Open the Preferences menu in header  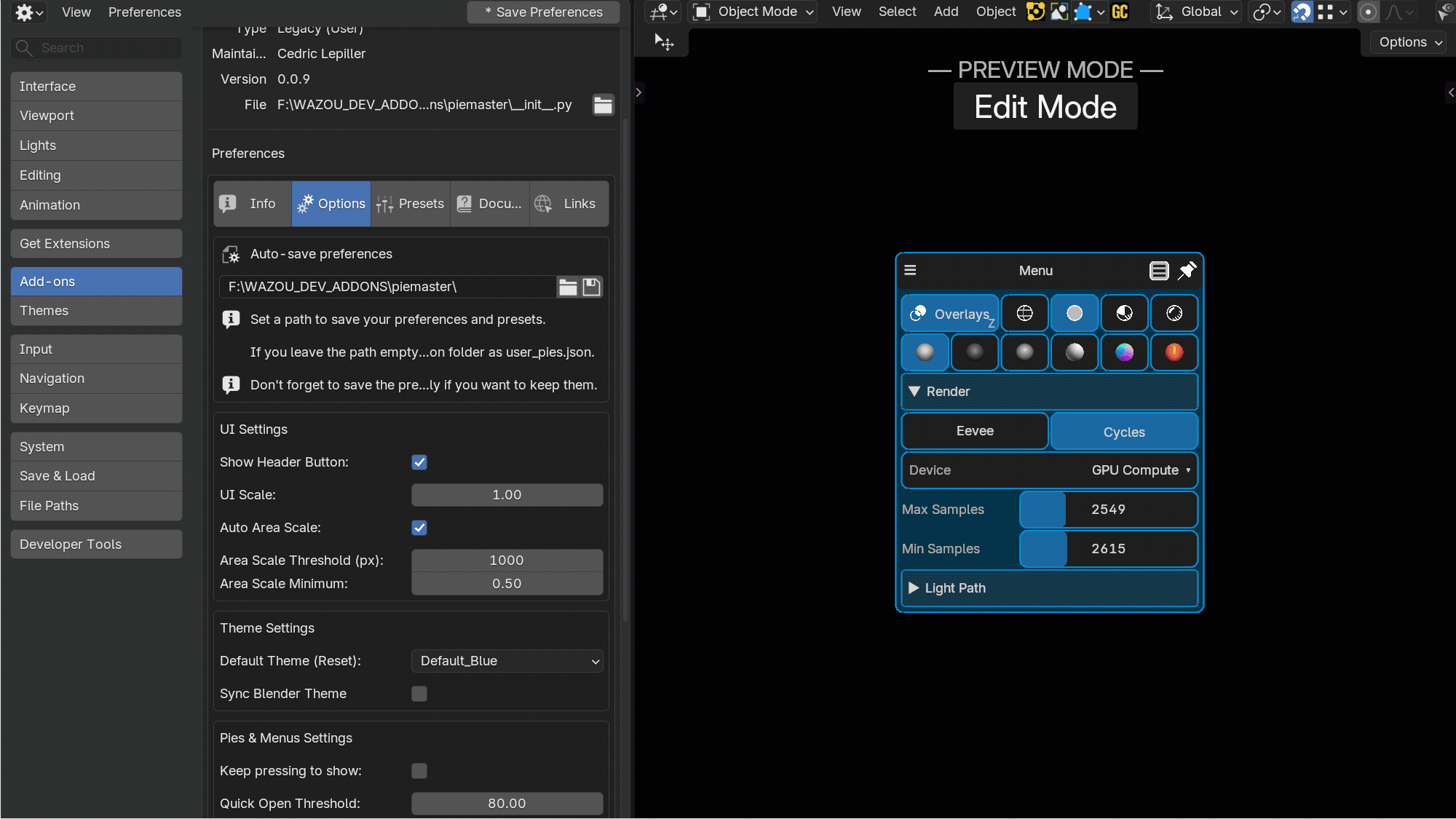coord(145,12)
